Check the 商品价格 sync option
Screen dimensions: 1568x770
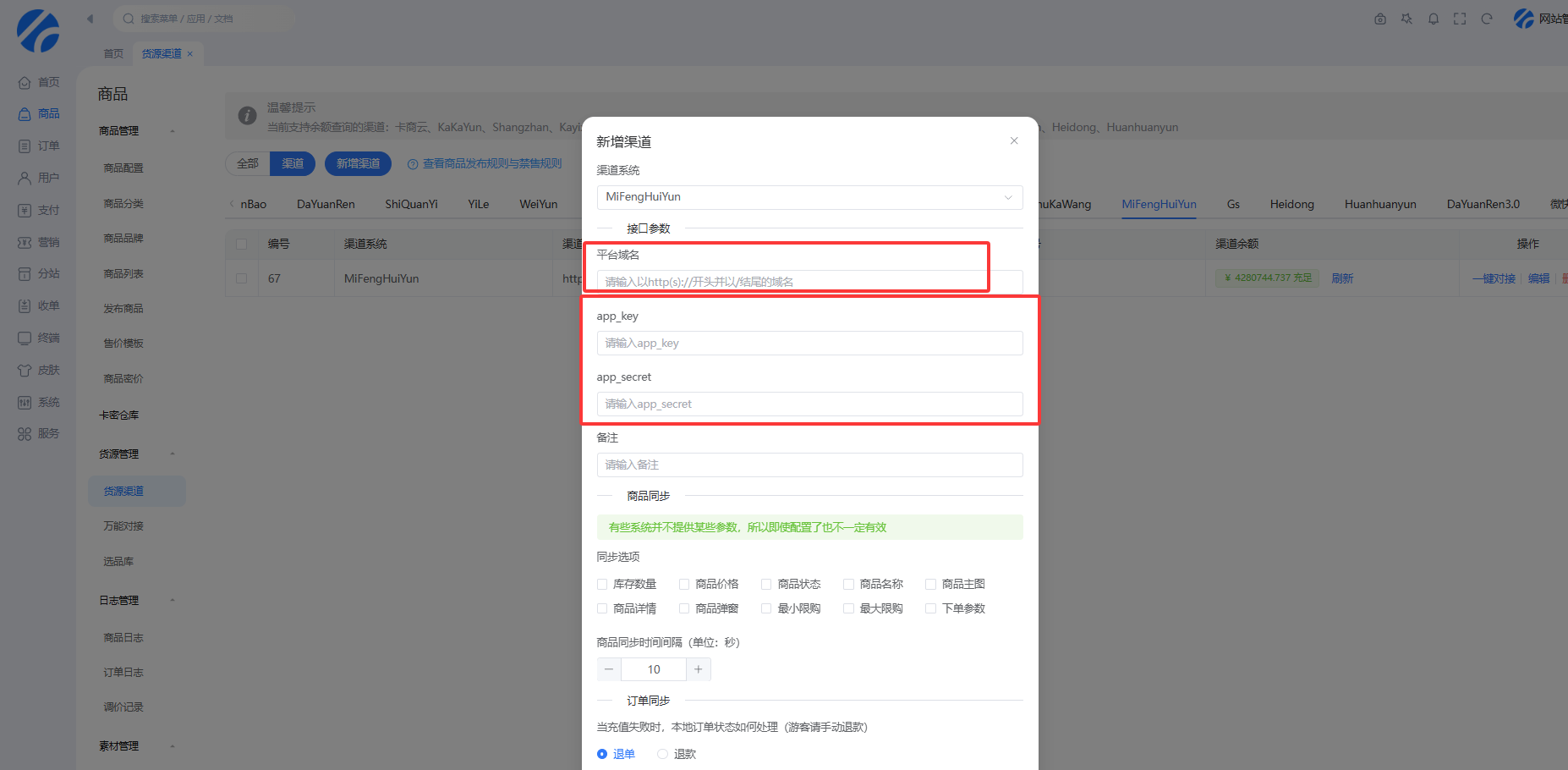click(x=684, y=585)
